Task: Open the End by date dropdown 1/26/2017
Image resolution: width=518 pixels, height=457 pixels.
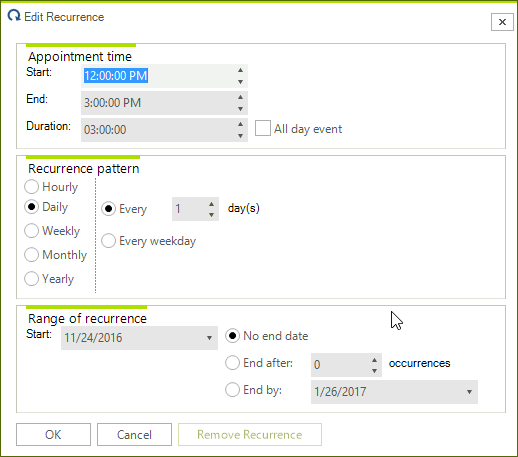Action: (x=469, y=392)
